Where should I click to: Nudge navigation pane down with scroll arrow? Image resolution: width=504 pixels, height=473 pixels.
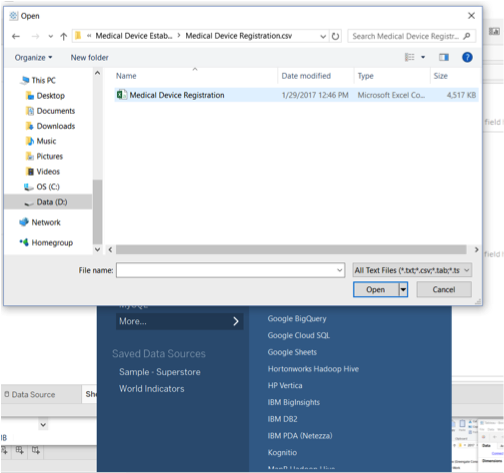point(97,249)
